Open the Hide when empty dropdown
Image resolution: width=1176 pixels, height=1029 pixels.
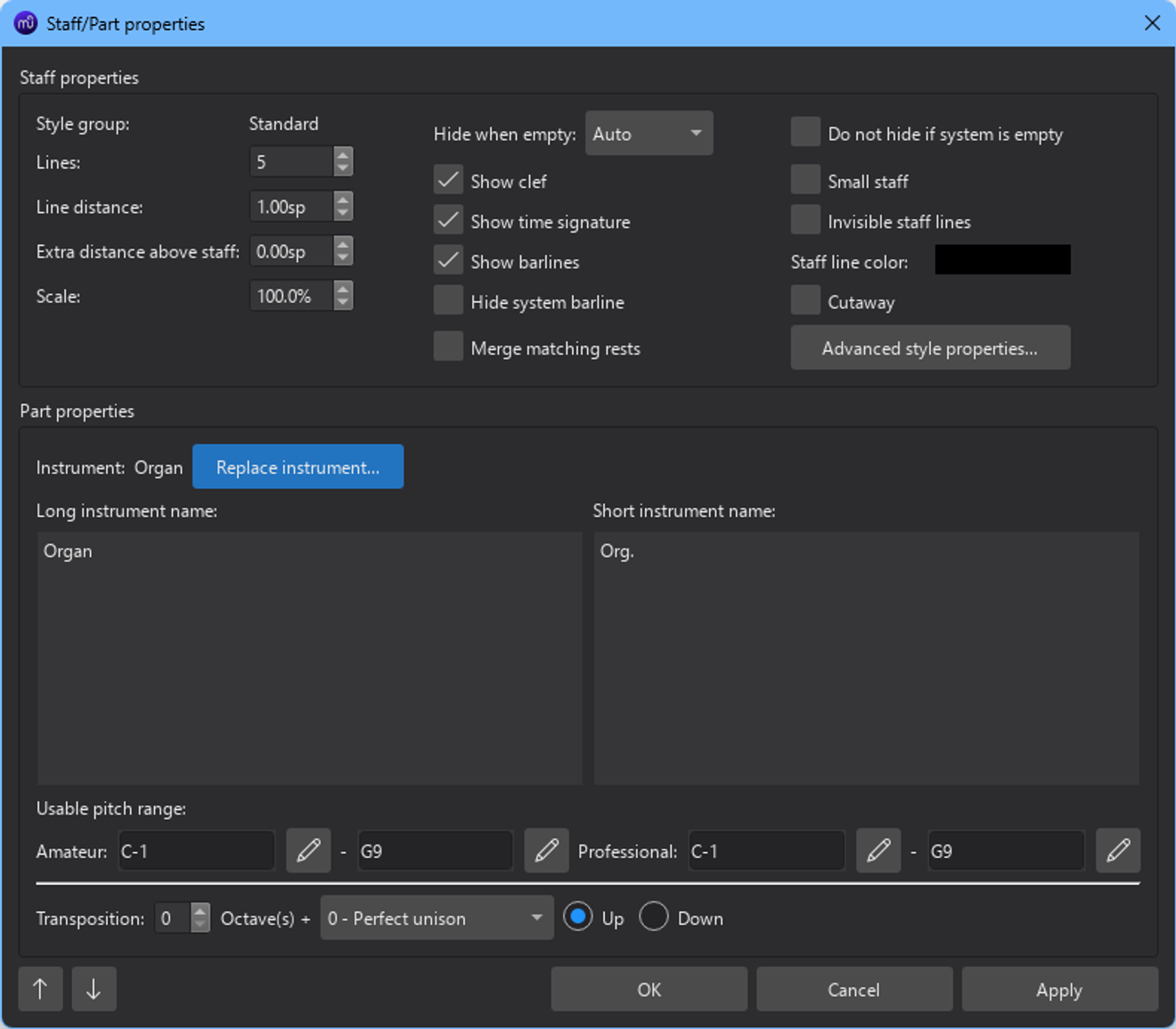pyautogui.click(x=649, y=134)
